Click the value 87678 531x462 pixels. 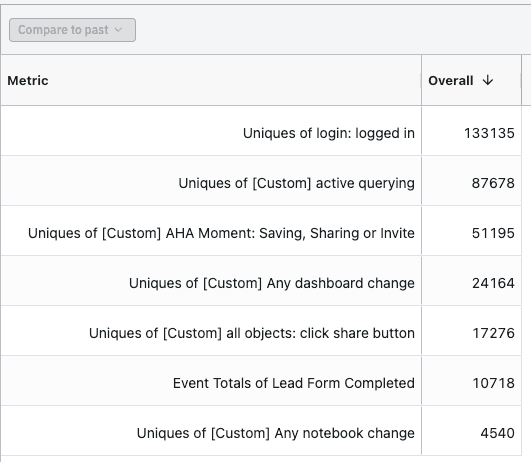pos(493,183)
